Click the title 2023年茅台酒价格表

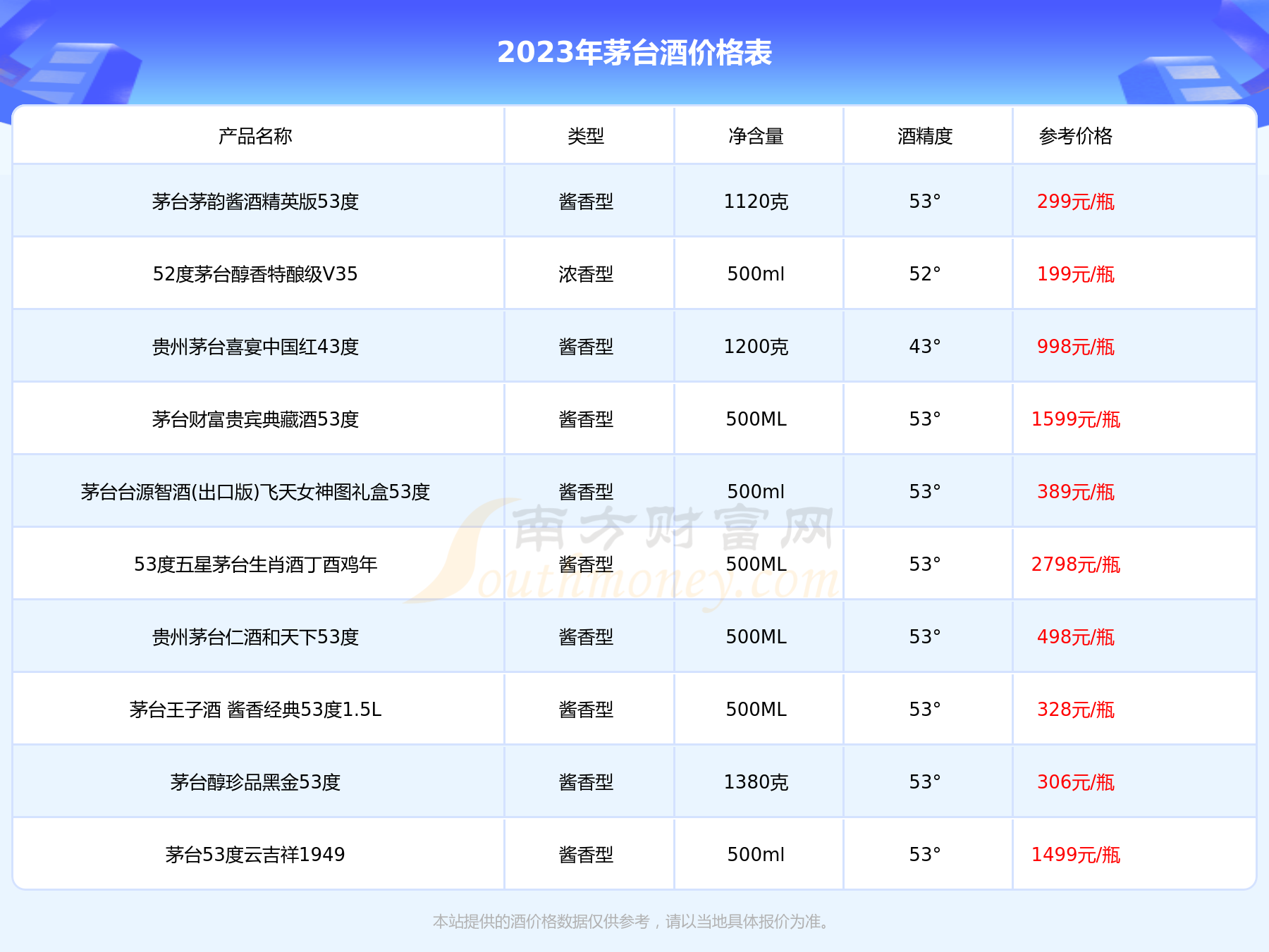pos(634,52)
